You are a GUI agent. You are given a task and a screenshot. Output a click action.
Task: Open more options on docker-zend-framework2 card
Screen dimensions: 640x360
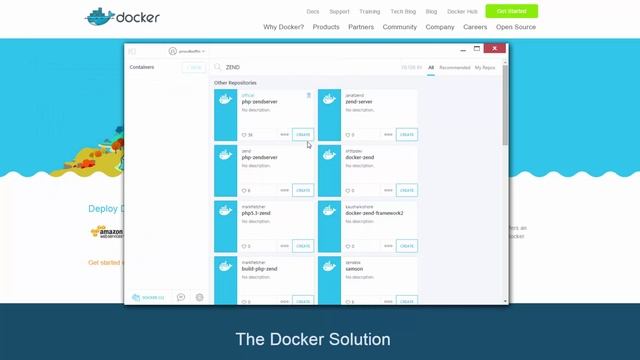(388, 246)
